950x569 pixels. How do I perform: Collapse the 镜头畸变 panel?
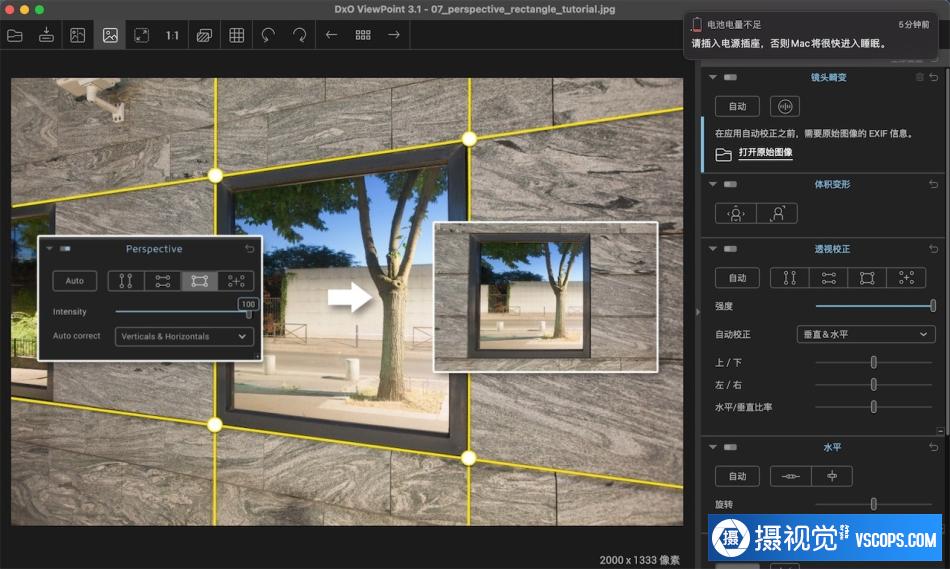(713, 78)
